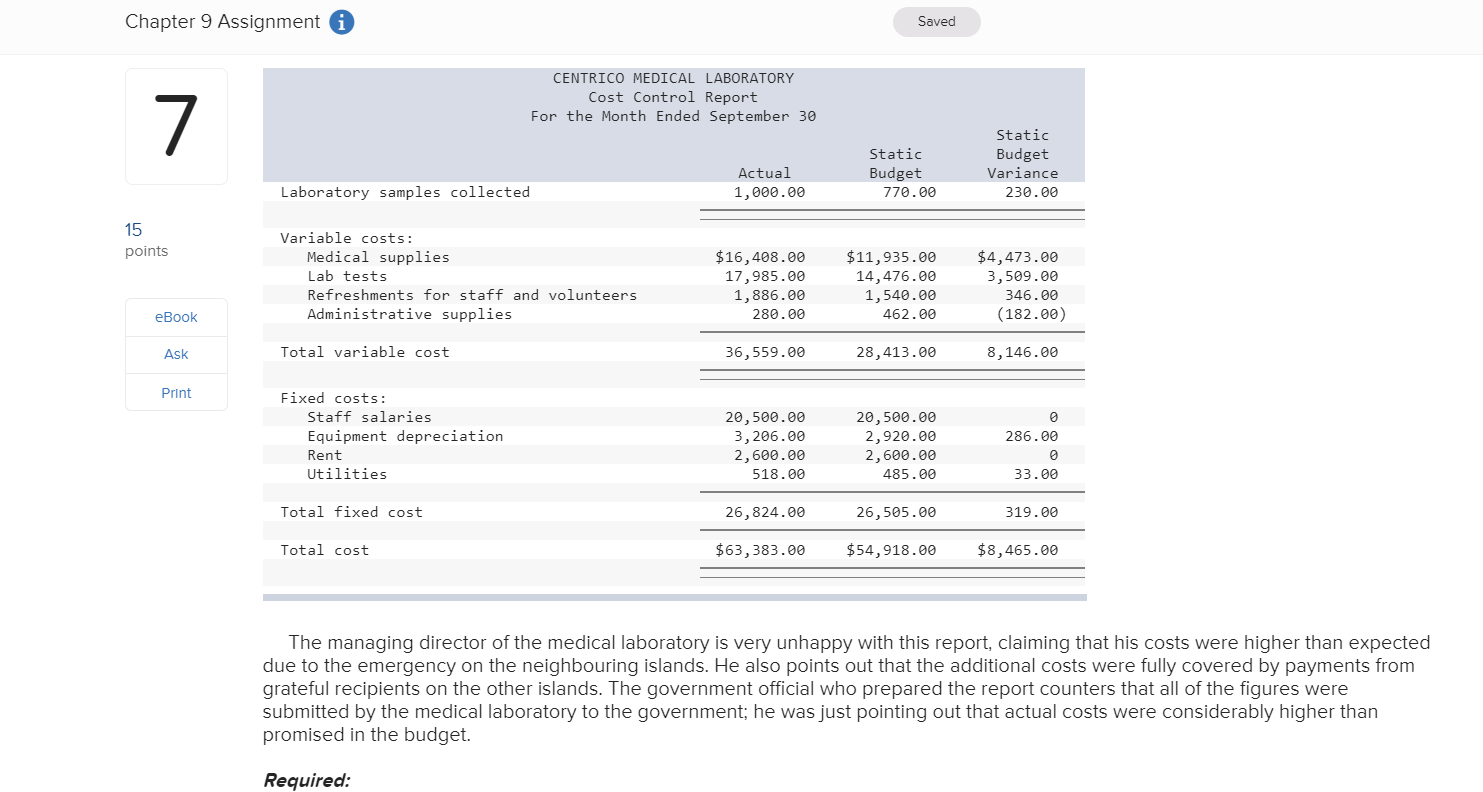Click the Administrative supplies variance (182.00)
This screenshot has width=1483, height=792.
pyautogui.click(x=1032, y=314)
